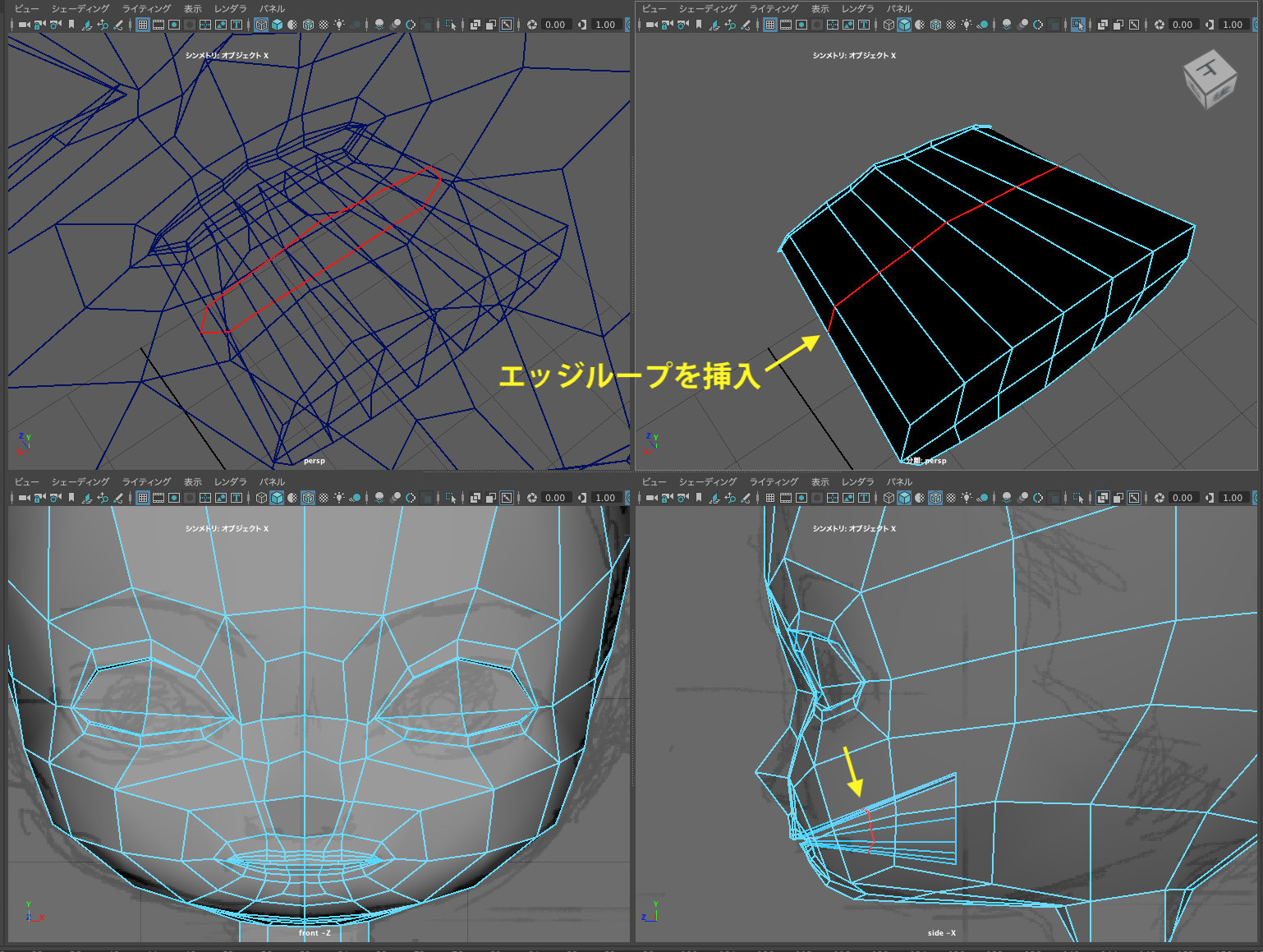Click the camera bookmark icon in the top-right panel
The width and height of the screenshot is (1263, 952).
[699, 25]
